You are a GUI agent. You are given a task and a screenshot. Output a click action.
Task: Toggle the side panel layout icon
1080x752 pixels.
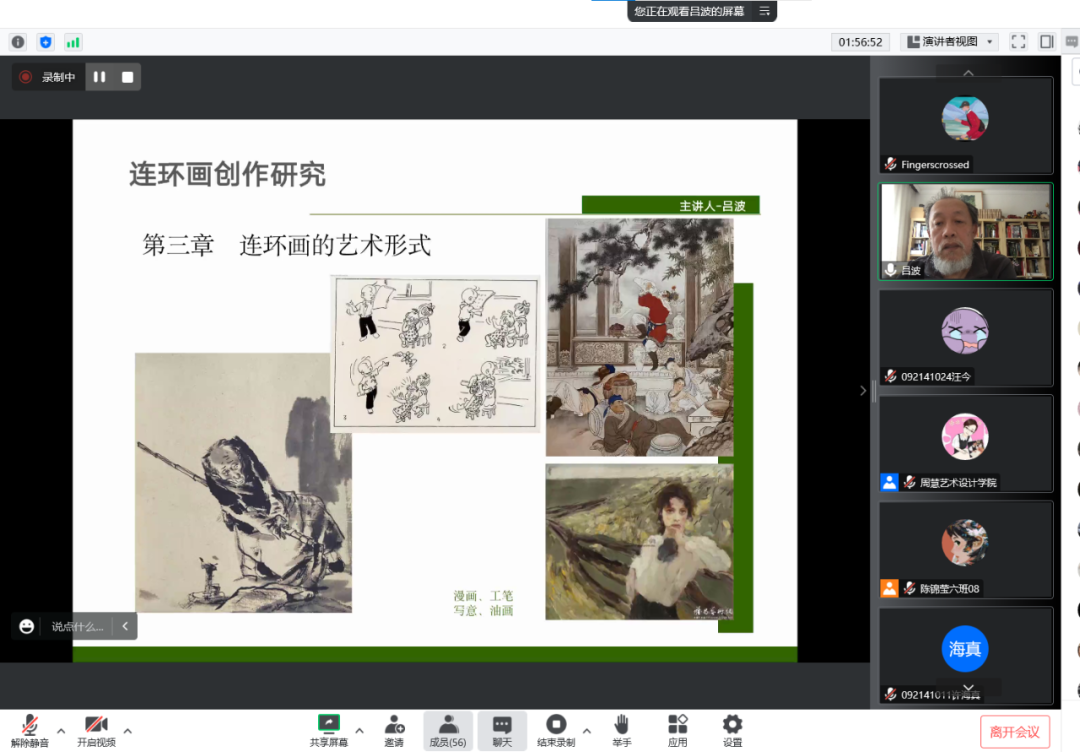click(1047, 42)
